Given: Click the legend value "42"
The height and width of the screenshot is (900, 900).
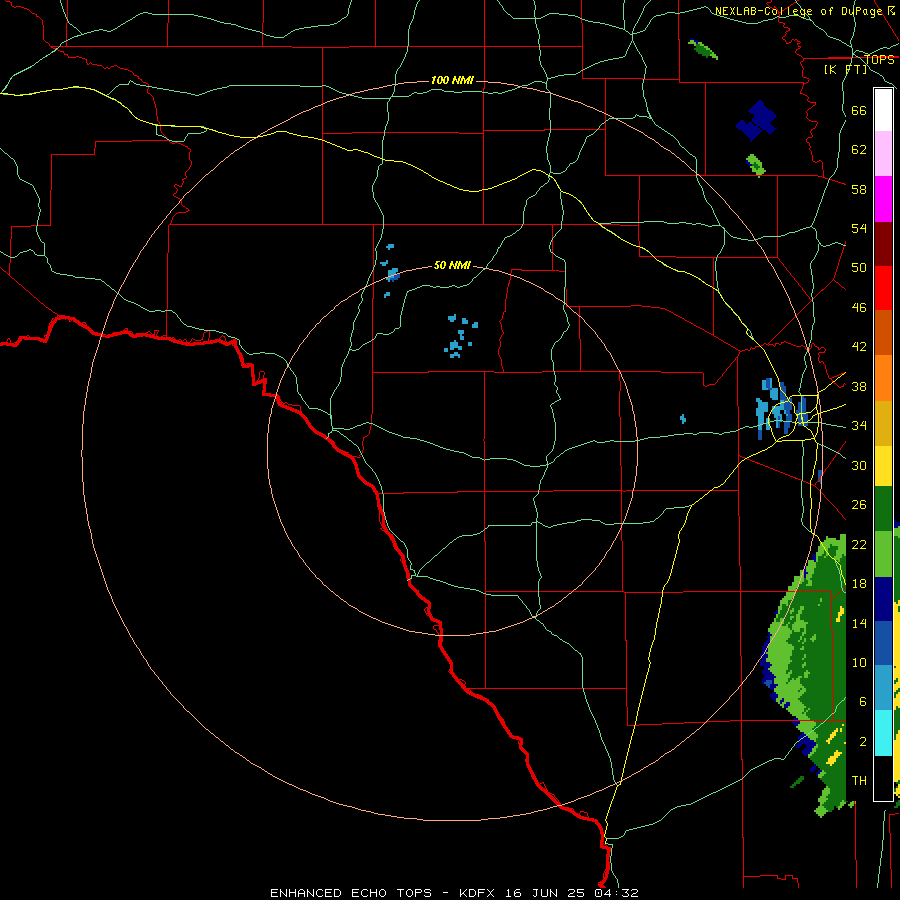Looking at the screenshot, I should [859, 346].
